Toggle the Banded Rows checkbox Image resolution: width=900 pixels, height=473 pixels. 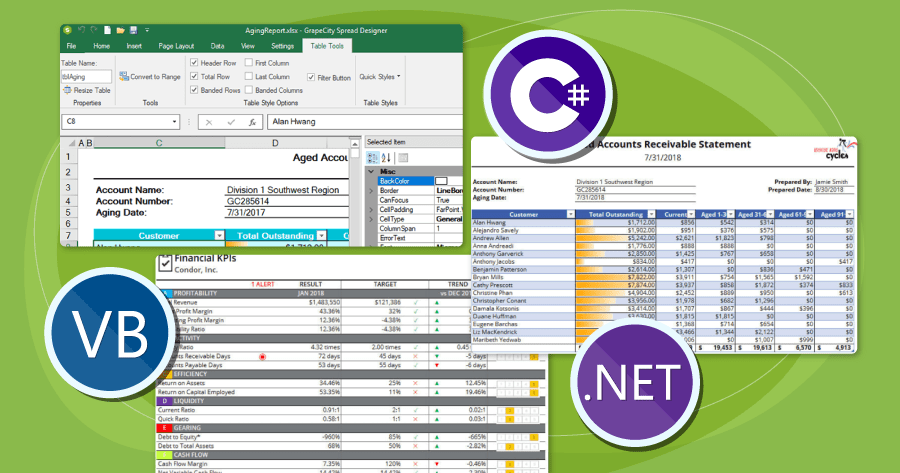(x=194, y=90)
